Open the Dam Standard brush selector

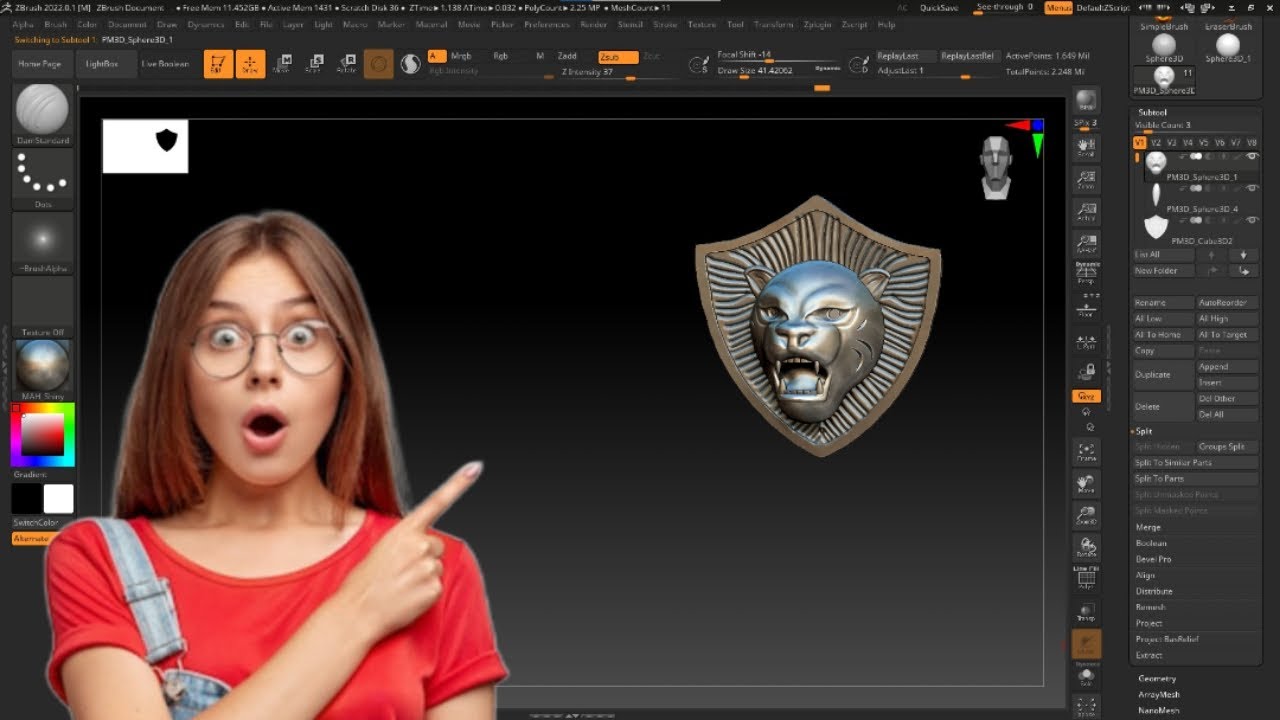click(x=43, y=115)
